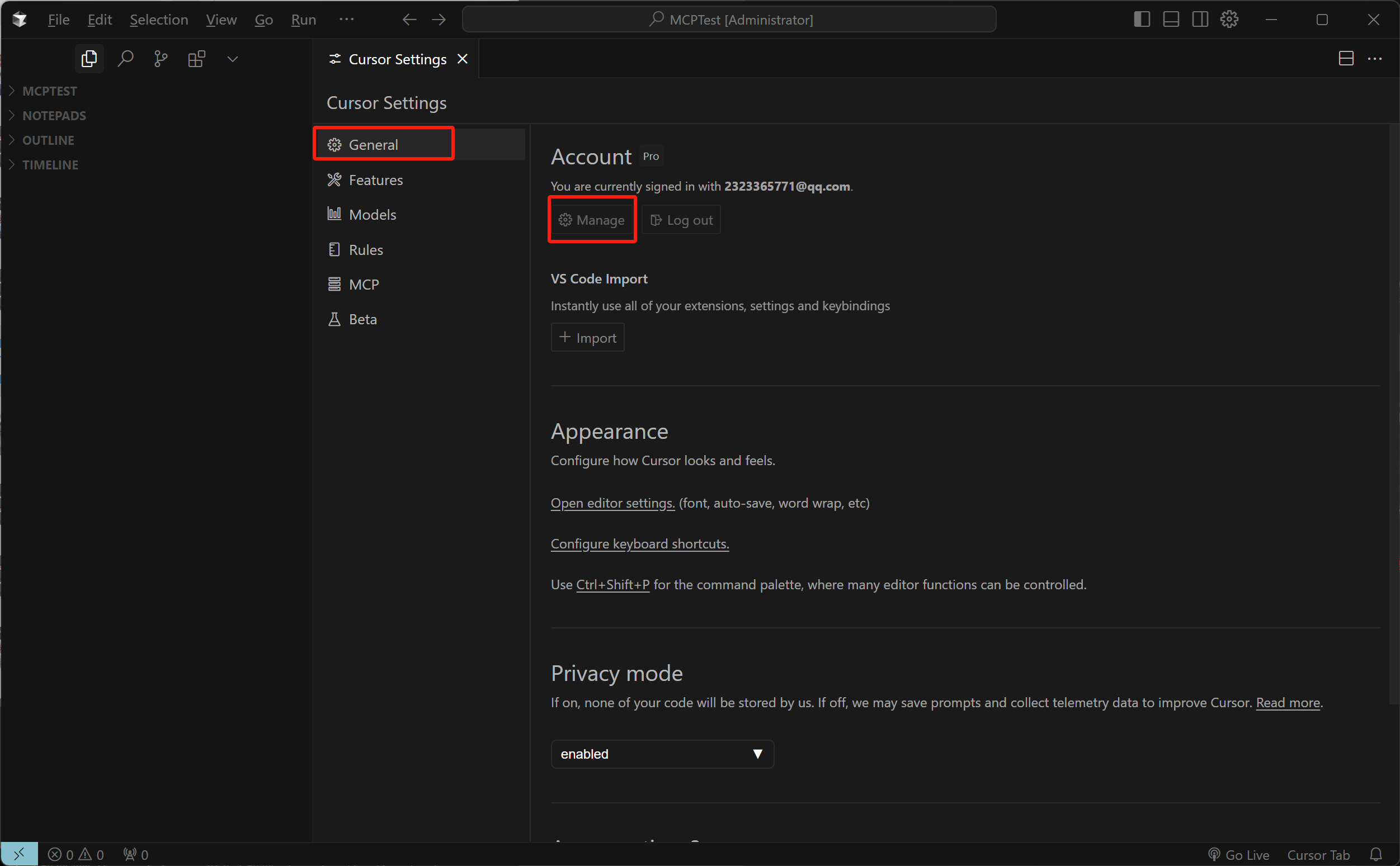Go forward with the right arrow
This screenshot has height=866, width=1400.
pos(439,20)
